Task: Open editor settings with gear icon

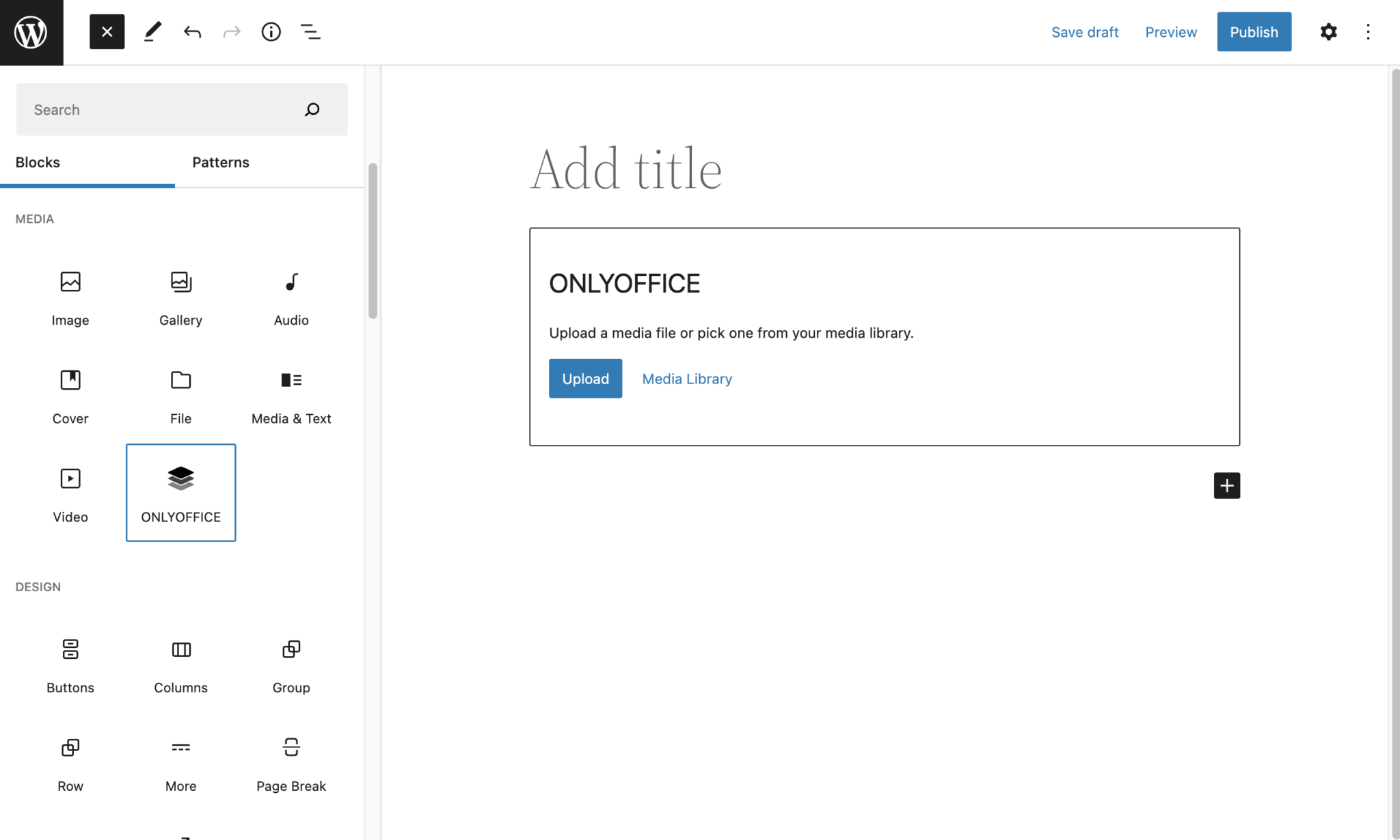Action: coord(1328,31)
